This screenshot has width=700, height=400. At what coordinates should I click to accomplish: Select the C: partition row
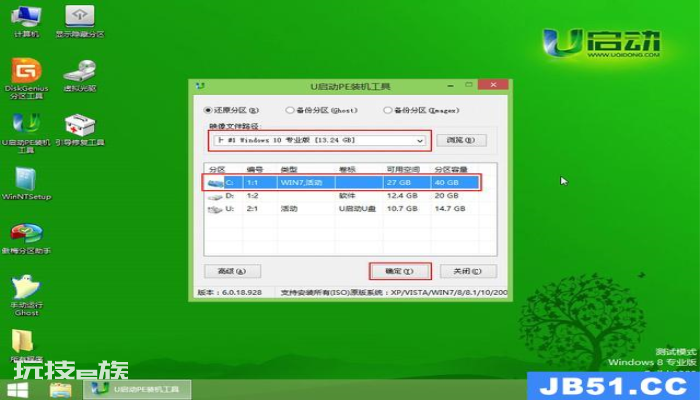click(342, 183)
